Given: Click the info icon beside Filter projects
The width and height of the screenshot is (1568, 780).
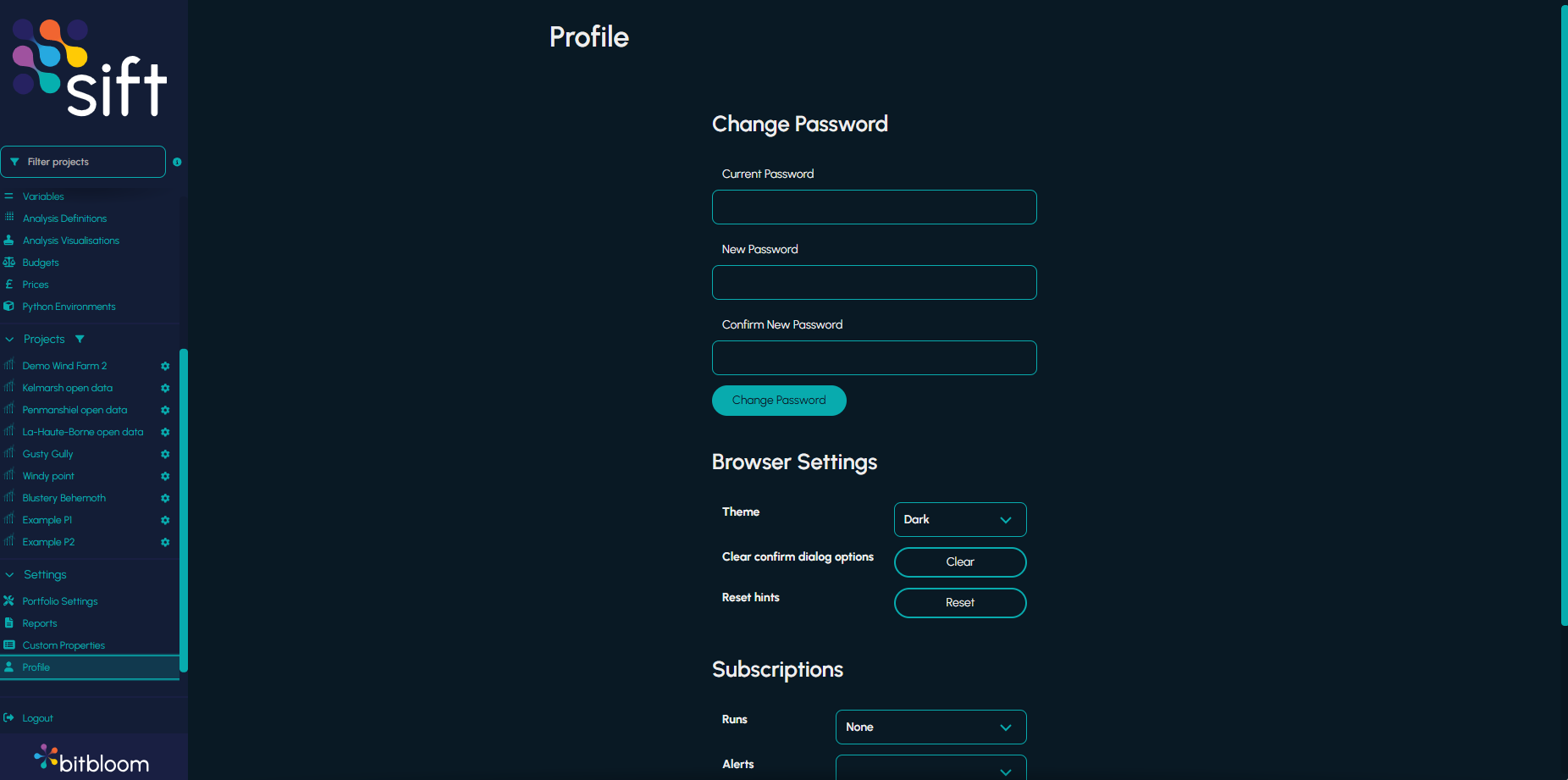Looking at the screenshot, I should tap(177, 162).
